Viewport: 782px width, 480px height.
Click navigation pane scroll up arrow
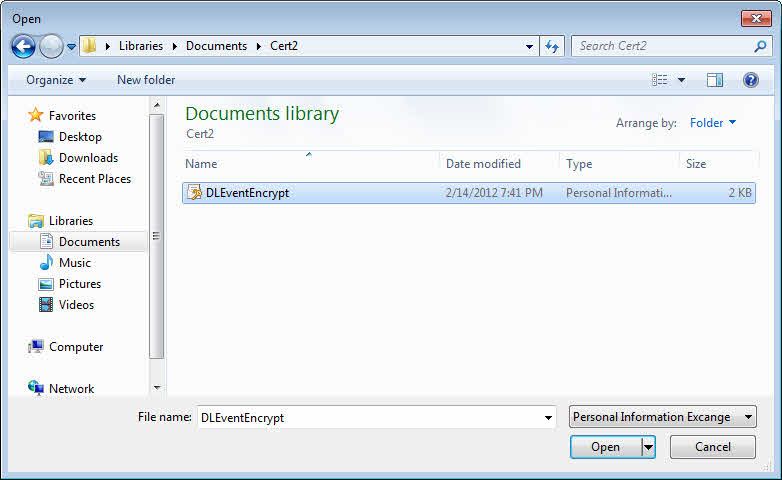pyautogui.click(x=157, y=105)
